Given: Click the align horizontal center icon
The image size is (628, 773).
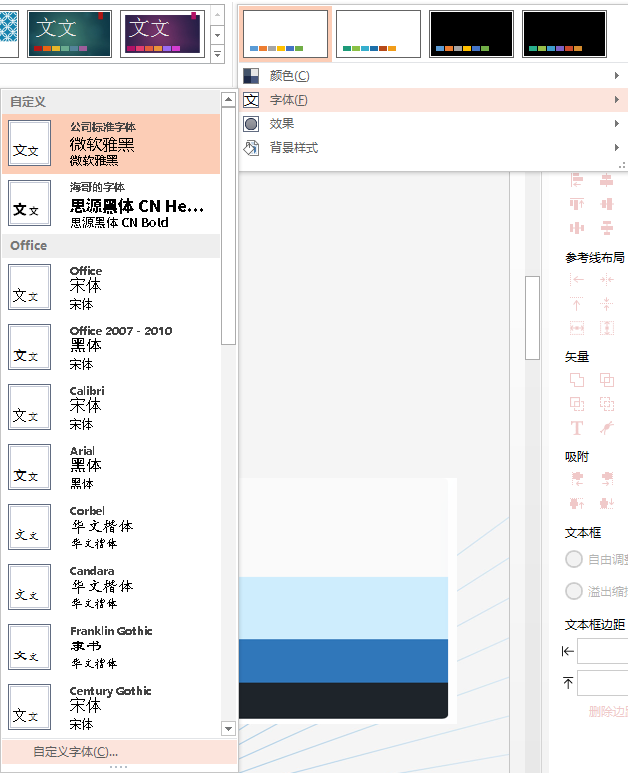Looking at the screenshot, I should click(607, 180).
